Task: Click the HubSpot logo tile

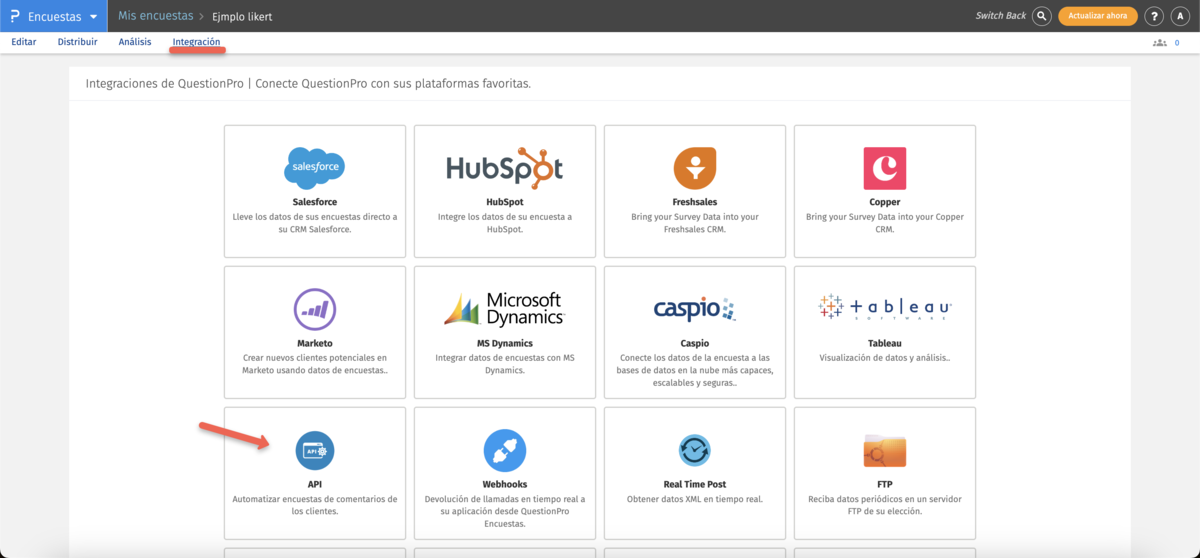Action: [504, 168]
